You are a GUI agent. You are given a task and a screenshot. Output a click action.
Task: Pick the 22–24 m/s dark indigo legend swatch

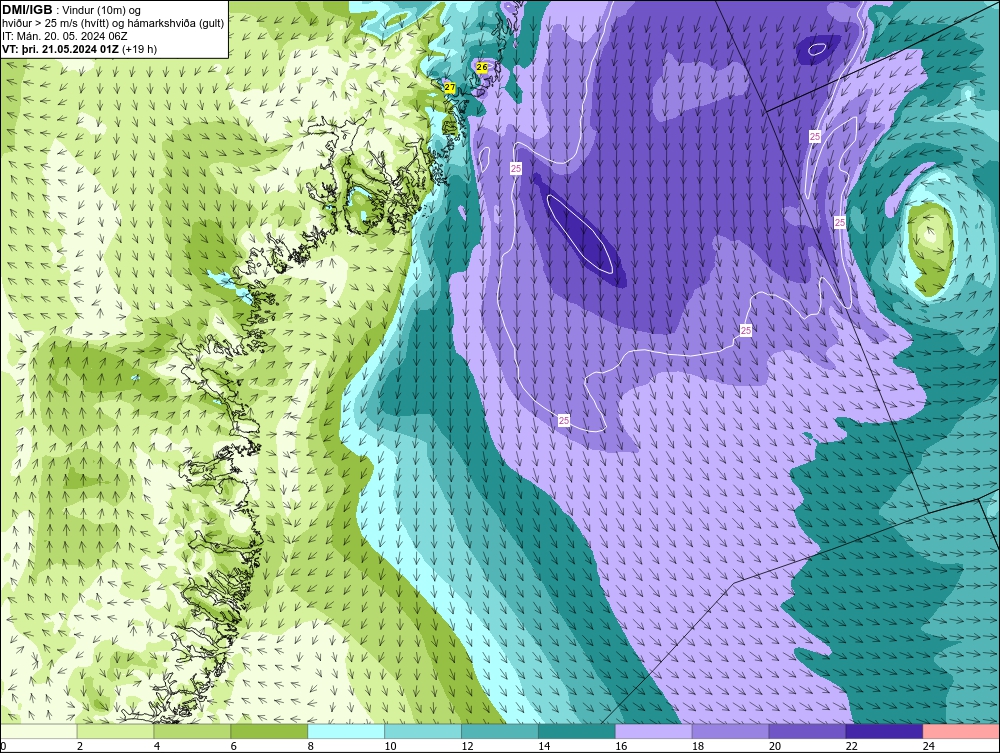click(885, 731)
